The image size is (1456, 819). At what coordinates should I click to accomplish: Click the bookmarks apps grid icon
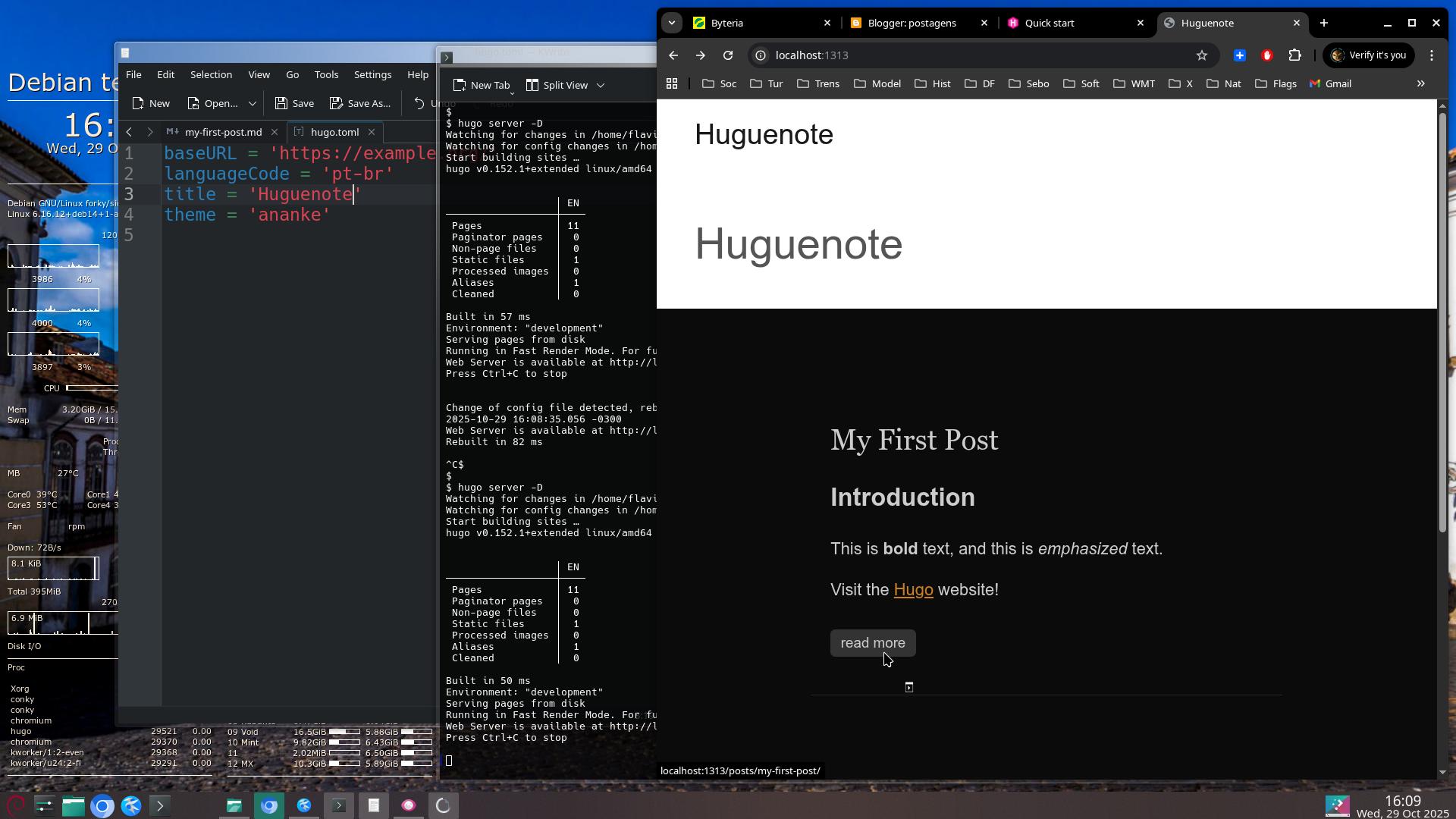671,84
